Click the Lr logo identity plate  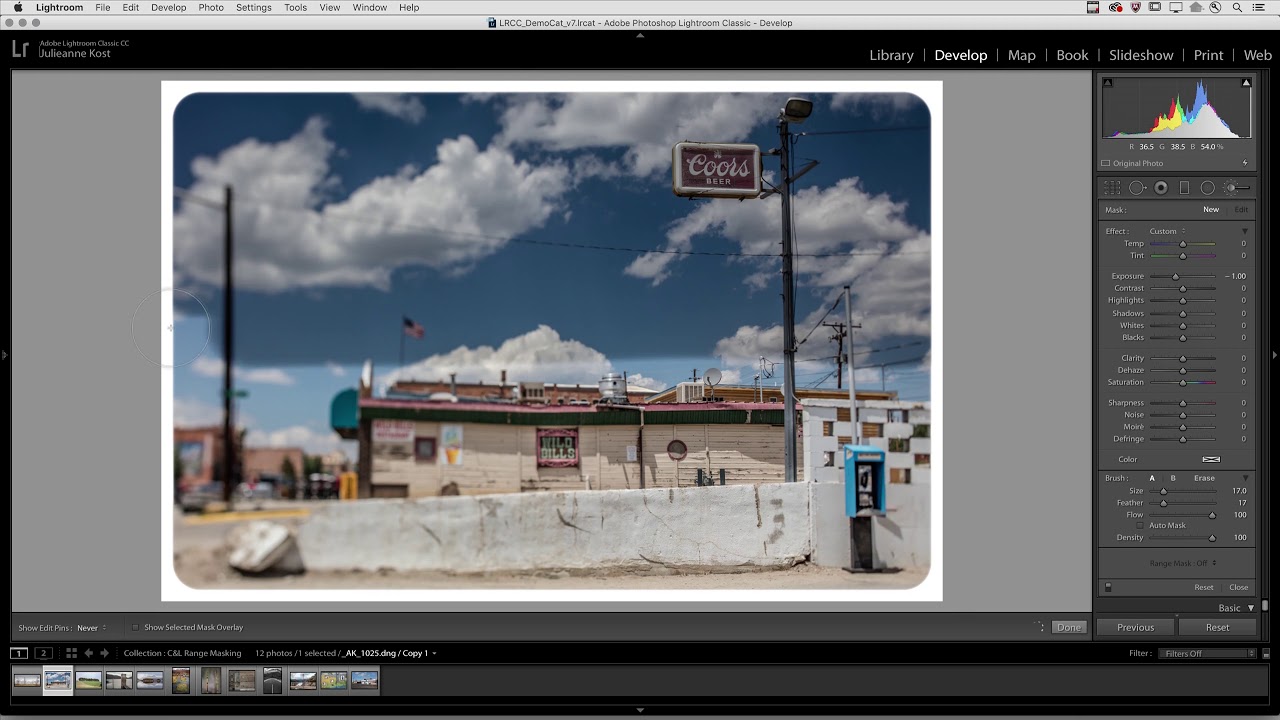[x=20, y=49]
